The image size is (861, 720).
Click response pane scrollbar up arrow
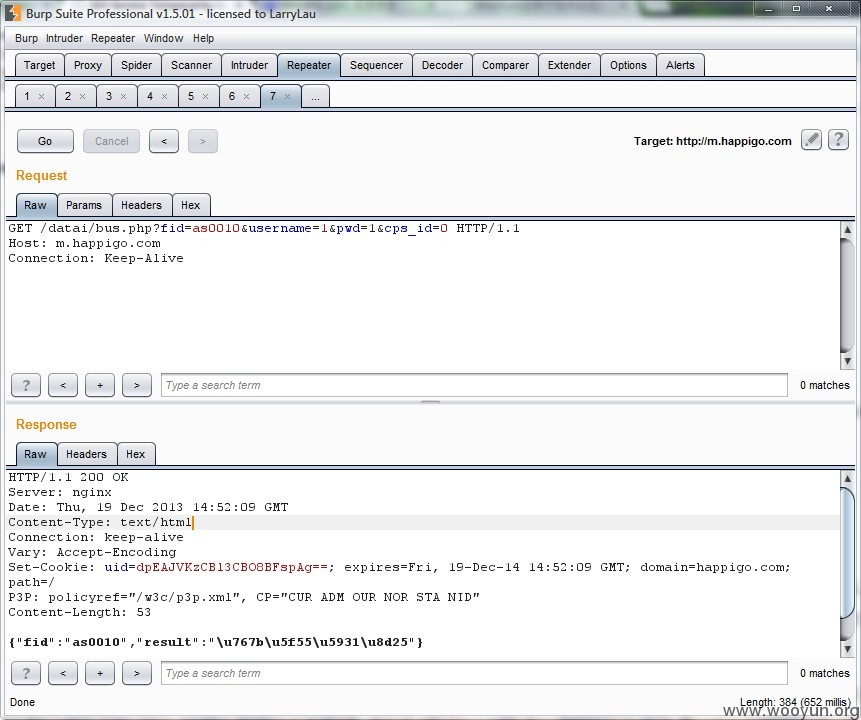point(847,478)
